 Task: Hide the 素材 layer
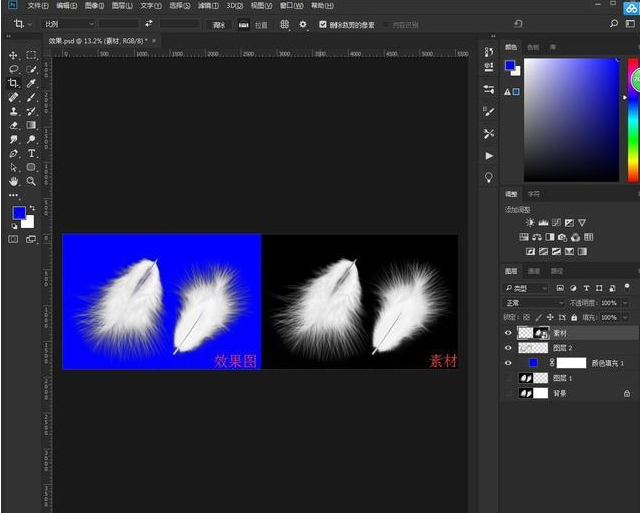coord(509,333)
